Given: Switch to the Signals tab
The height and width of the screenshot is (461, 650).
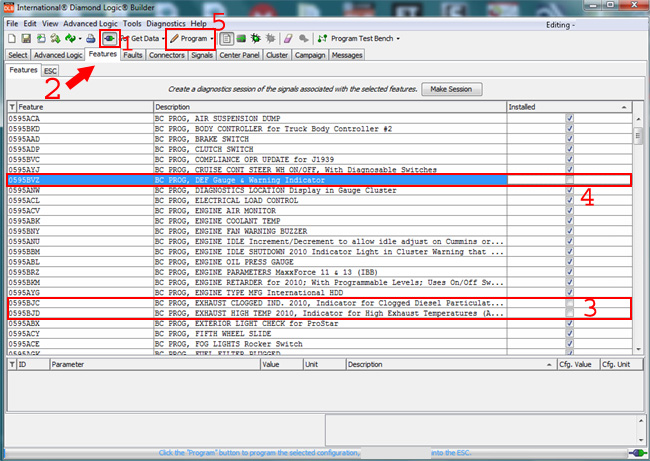Looking at the screenshot, I should pos(202,55).
